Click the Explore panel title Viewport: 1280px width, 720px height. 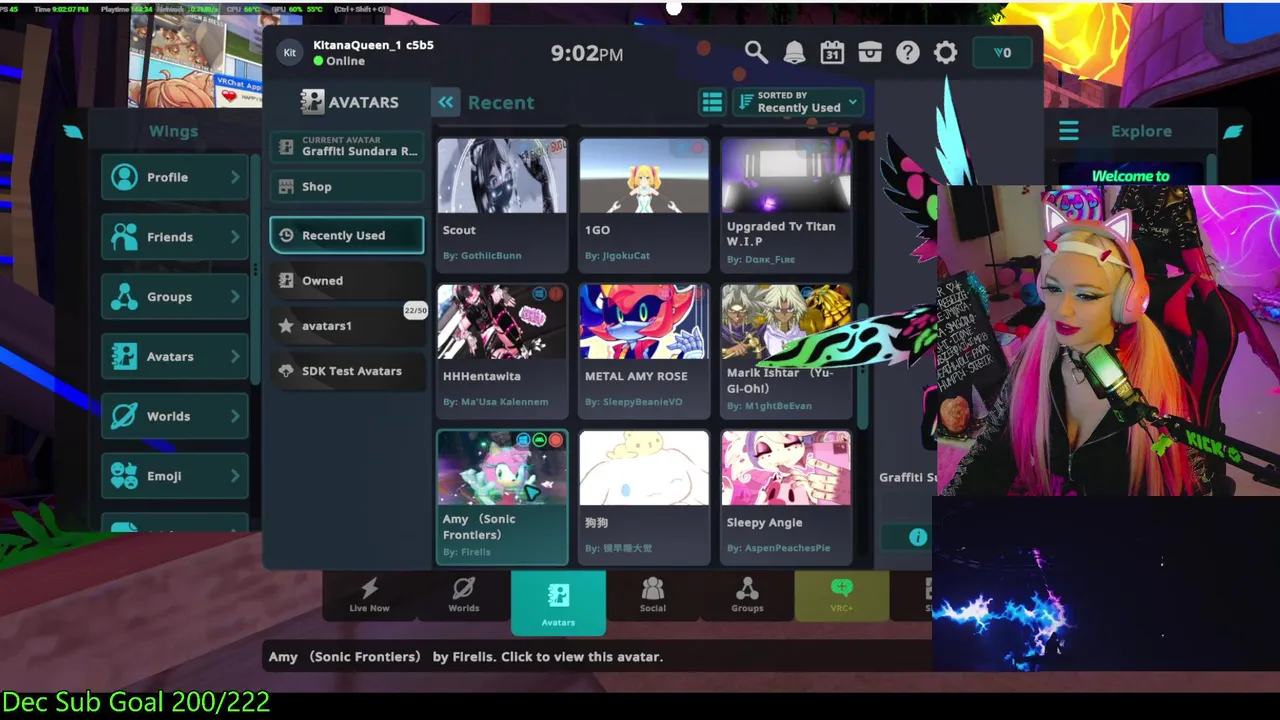[x=1141, y=131]
